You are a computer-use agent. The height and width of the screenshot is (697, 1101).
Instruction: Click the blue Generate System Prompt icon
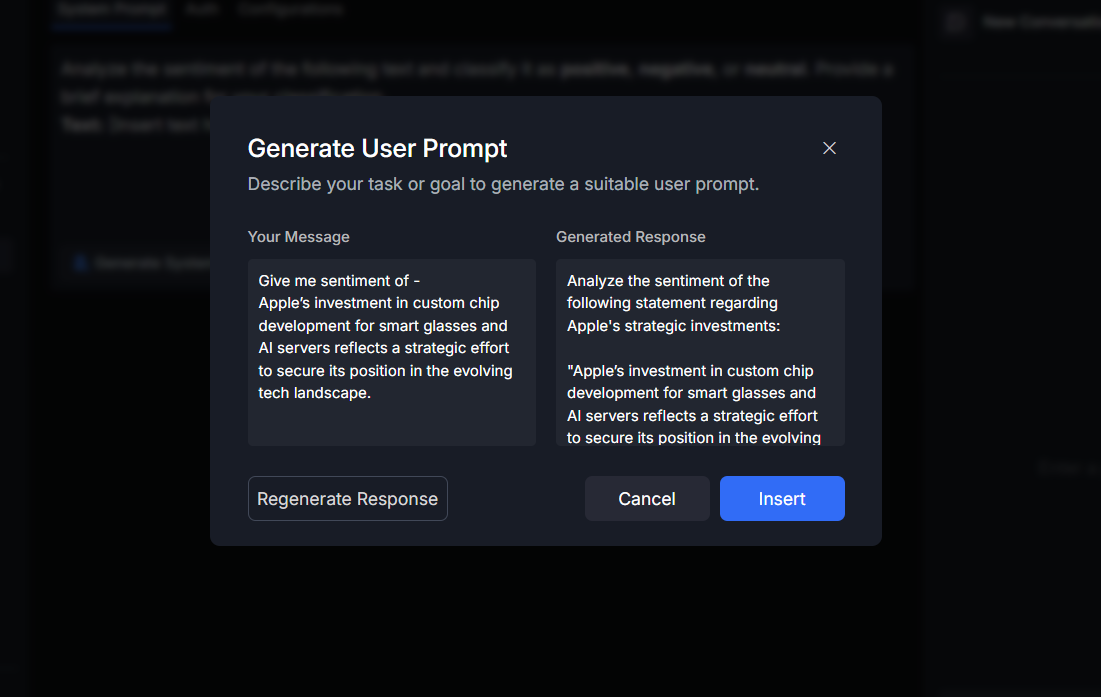coord(81,263)
